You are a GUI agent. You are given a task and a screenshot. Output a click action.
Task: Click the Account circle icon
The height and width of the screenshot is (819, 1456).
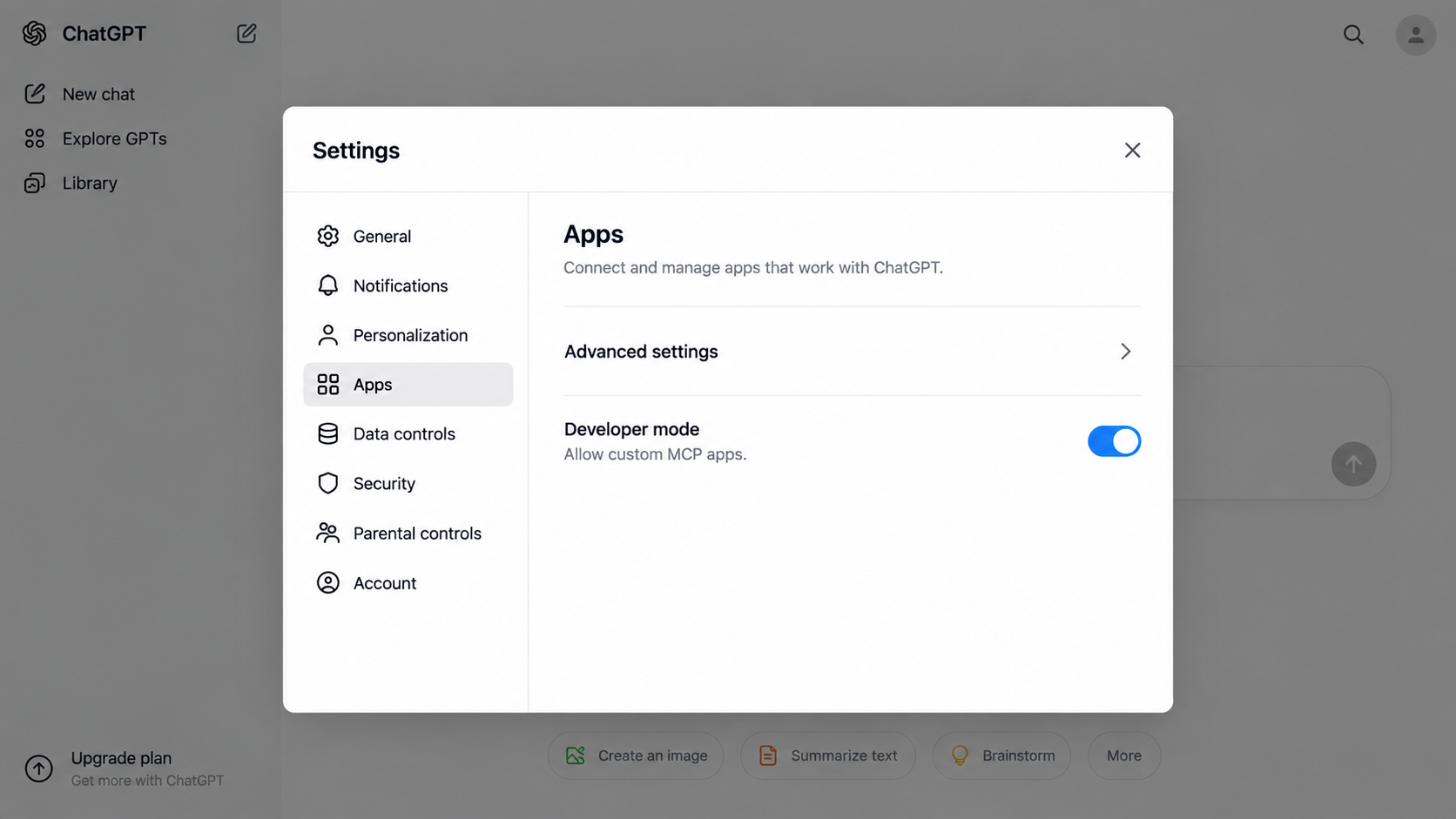pos(328,582)
